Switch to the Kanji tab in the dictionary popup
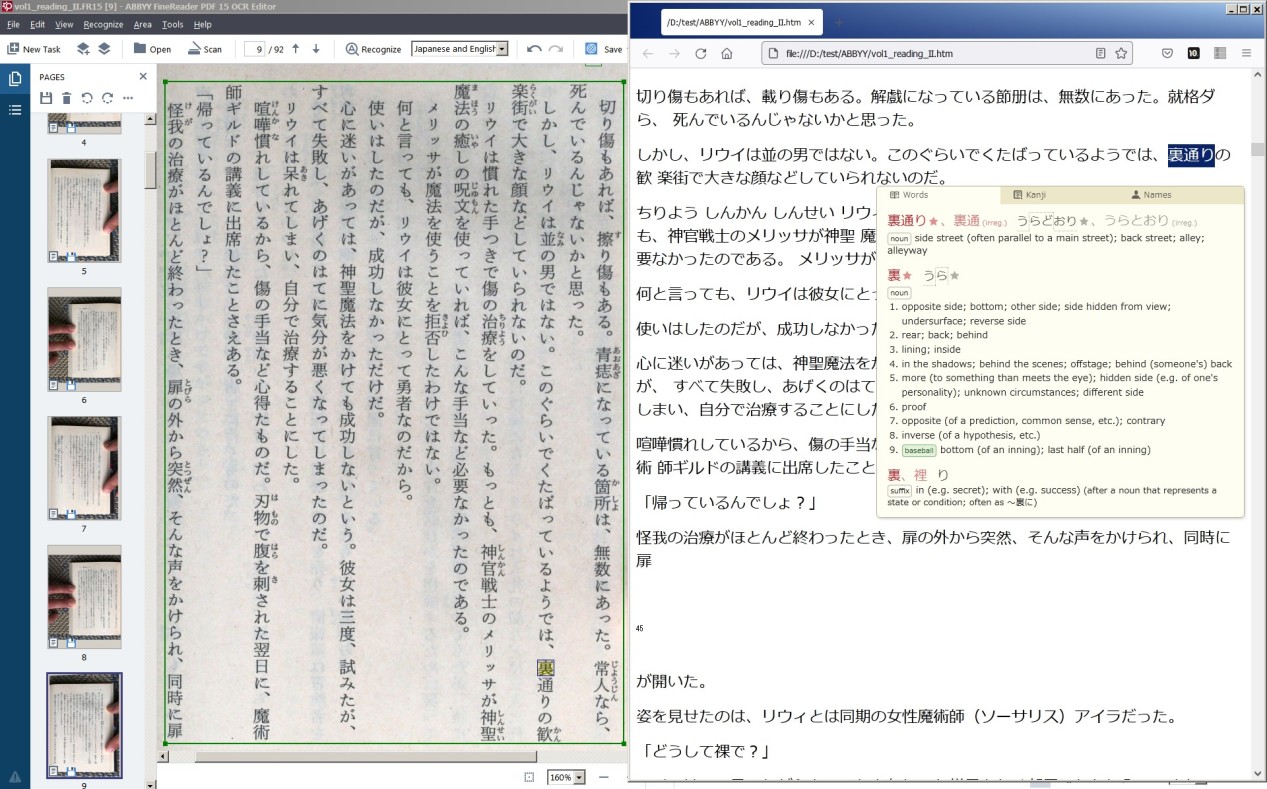This screenshot has height=789, width=1267. [x=1029, y=195]
